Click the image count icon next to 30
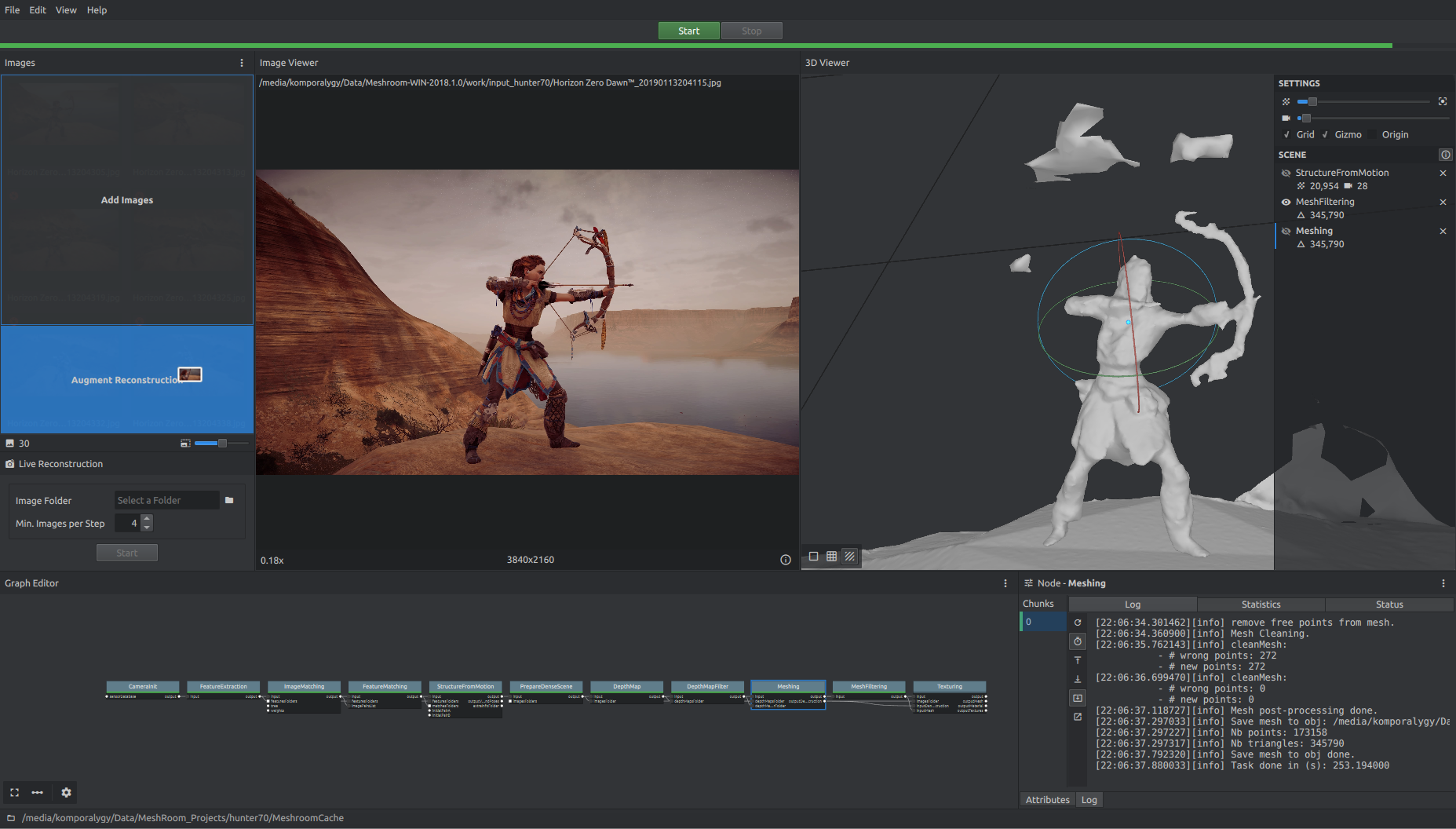1456x829 pixels. tap(9, 444)
